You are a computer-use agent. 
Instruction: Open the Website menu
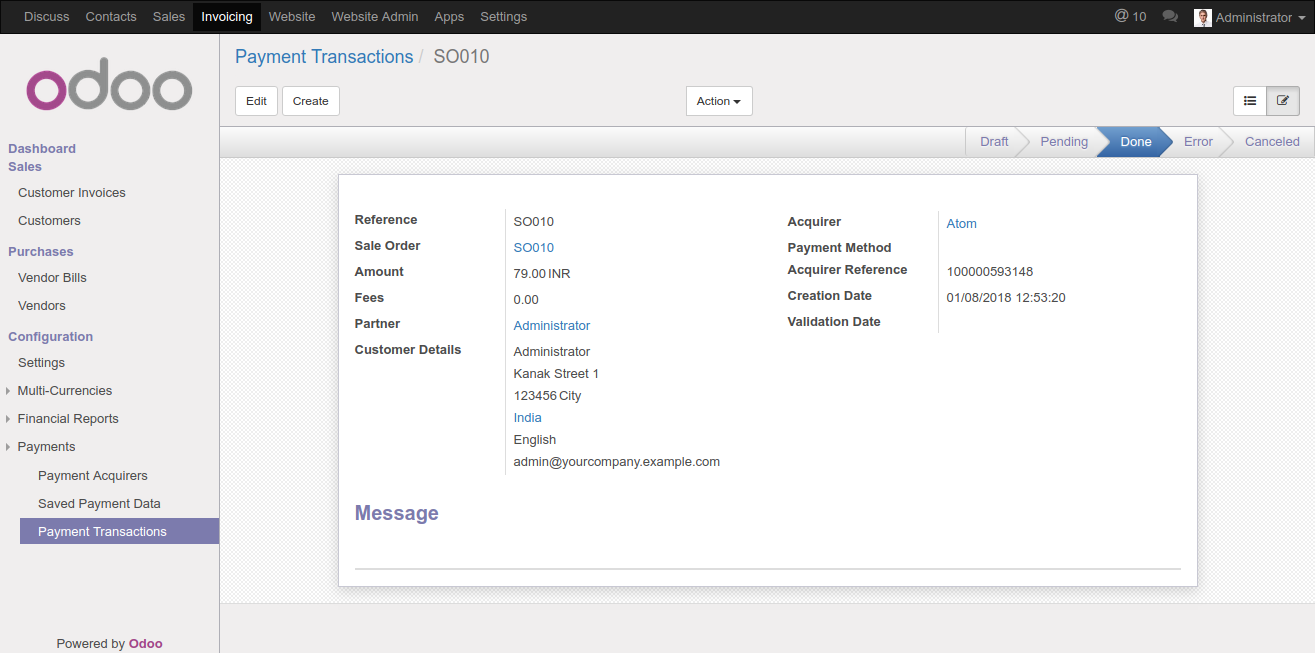tap(292, 17)
